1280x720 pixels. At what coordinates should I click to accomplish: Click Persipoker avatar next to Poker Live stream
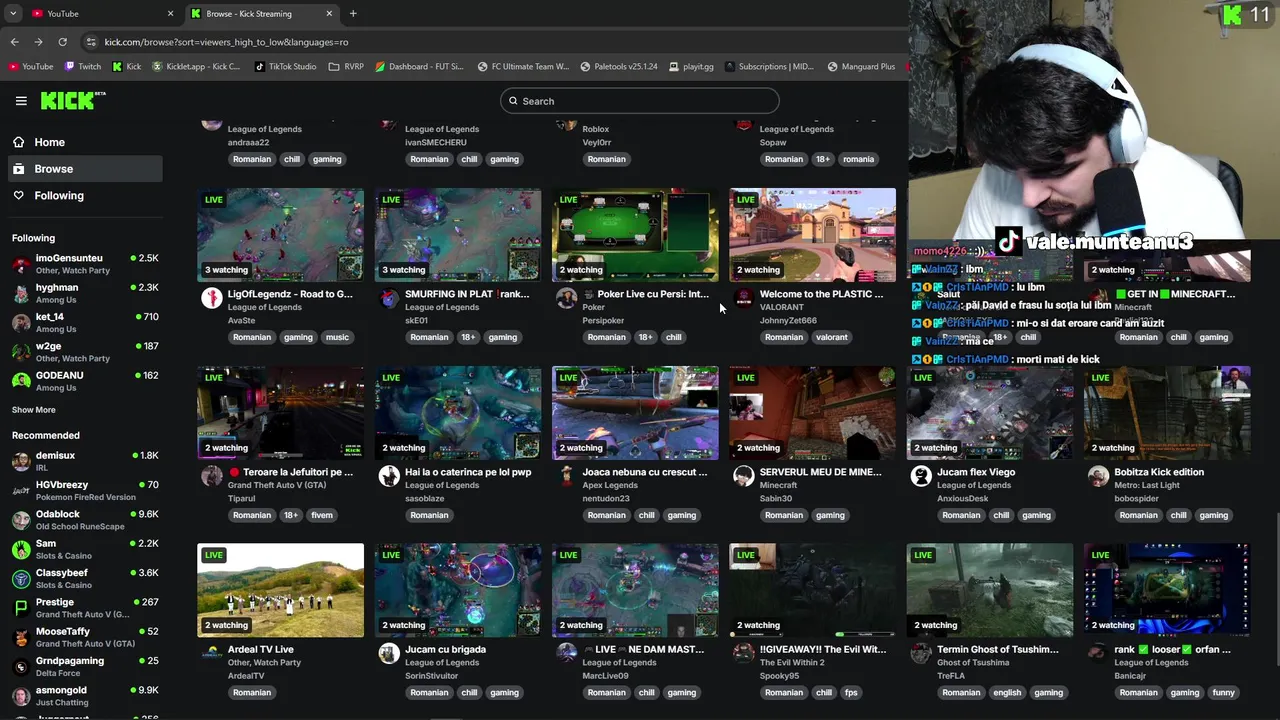click(x=567, y=298)
